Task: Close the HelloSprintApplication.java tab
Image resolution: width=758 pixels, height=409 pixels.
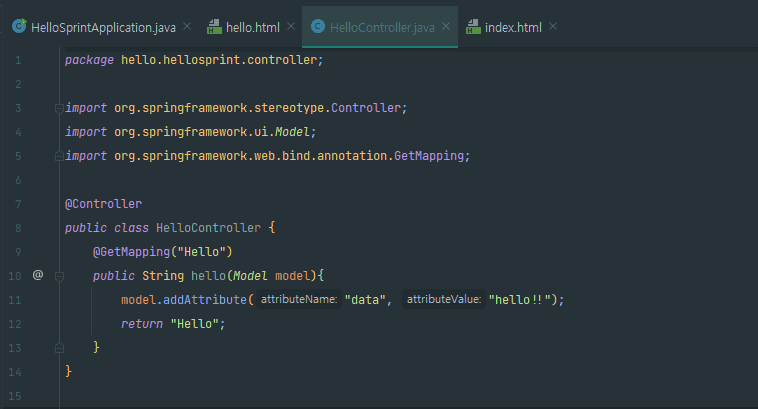Action: 187,27
